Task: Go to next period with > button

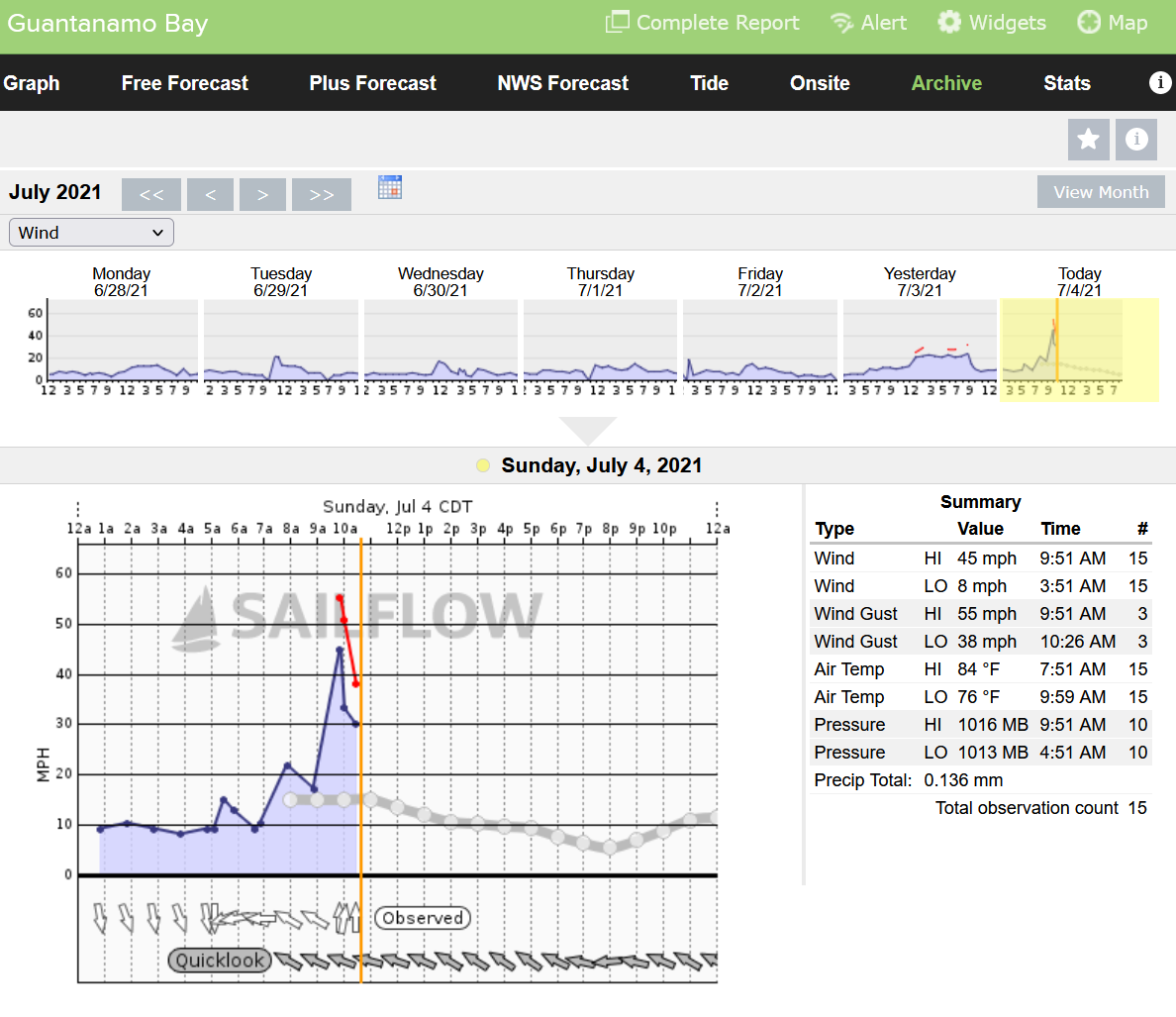Action: [262, 194]
